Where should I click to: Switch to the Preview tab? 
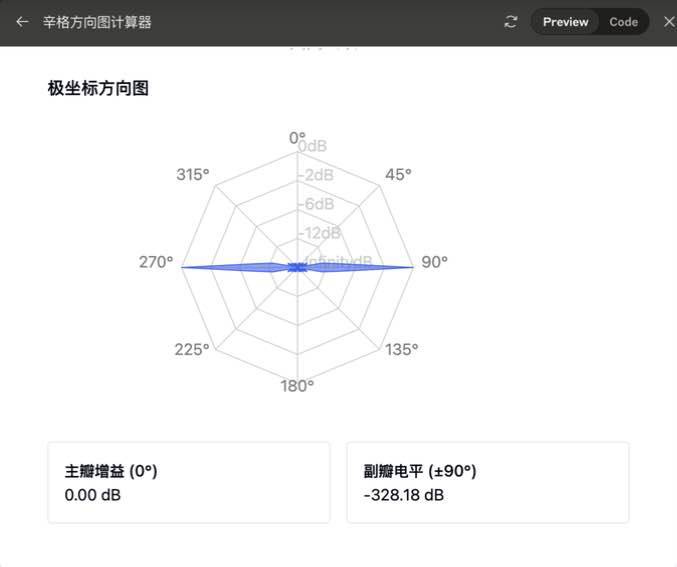(x=565, y=22)
